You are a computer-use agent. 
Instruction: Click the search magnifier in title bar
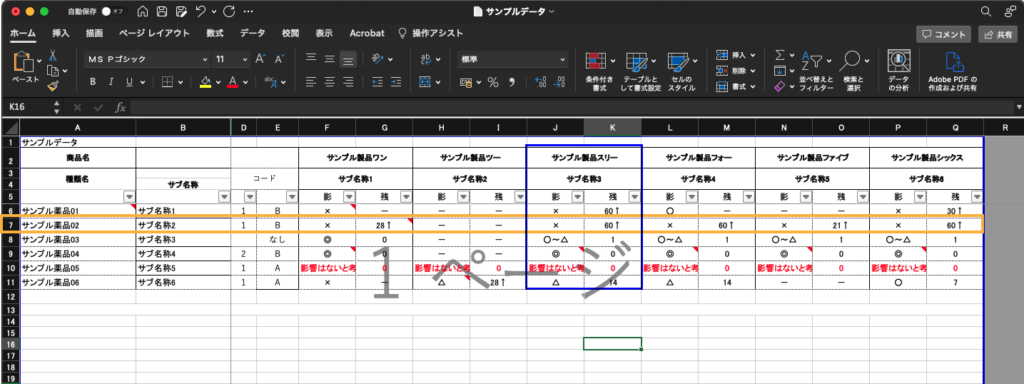pyautogui.click(x=985, y=11)
